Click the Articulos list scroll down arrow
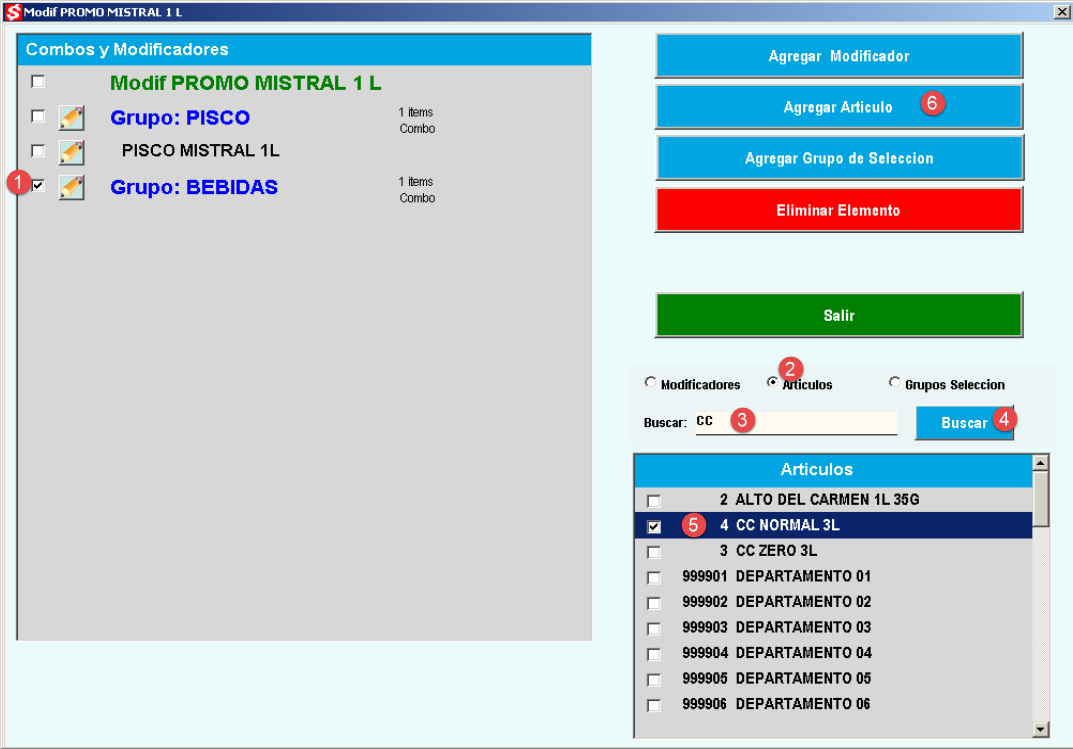Viewport: 1073px width, 749px height. (x=1040, y=729)
